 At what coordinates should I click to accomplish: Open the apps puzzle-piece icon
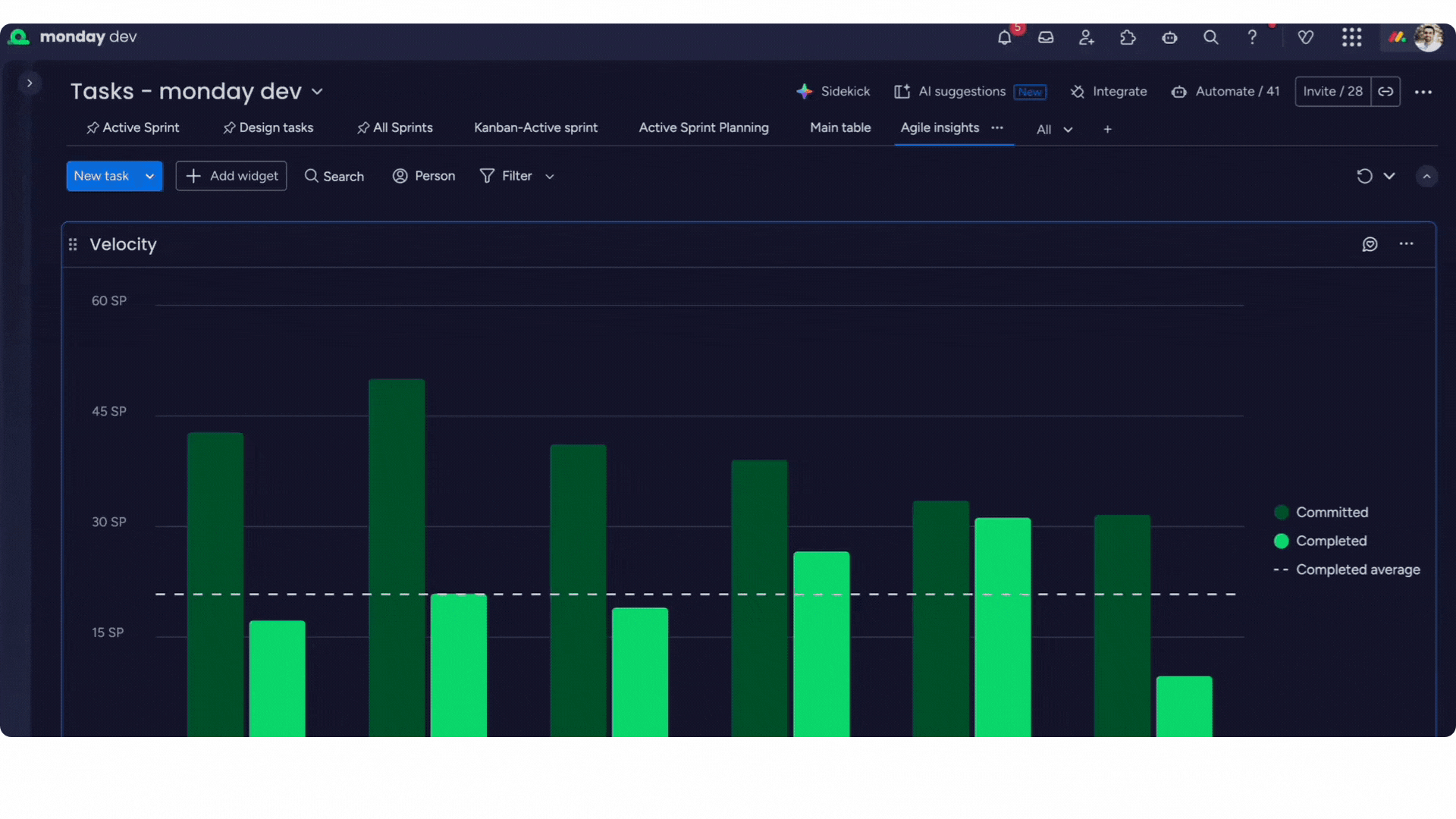tap(1128, 37)
